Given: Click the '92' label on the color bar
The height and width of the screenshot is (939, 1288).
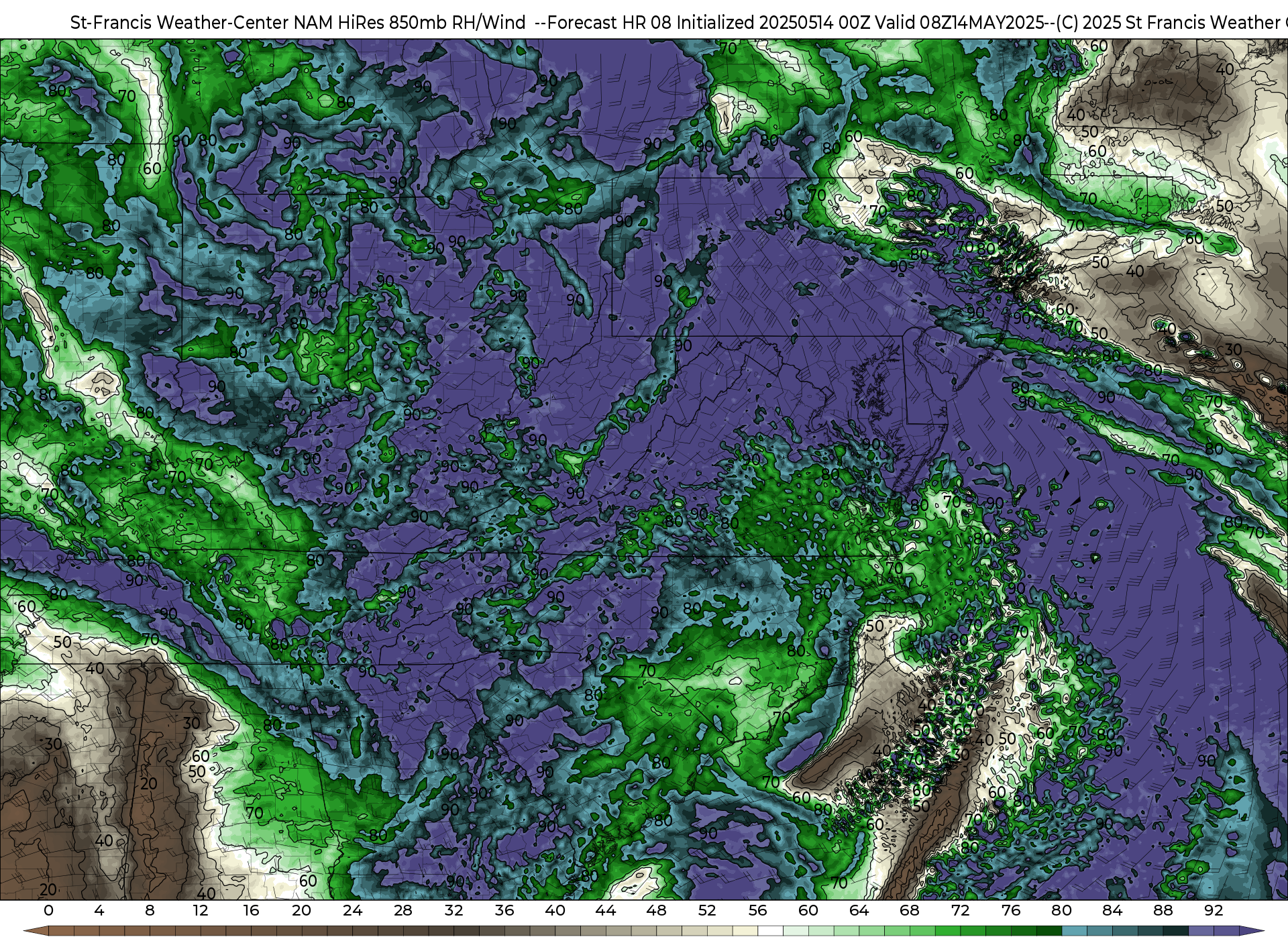Looking at the screenshot, I should [1214, 910].
